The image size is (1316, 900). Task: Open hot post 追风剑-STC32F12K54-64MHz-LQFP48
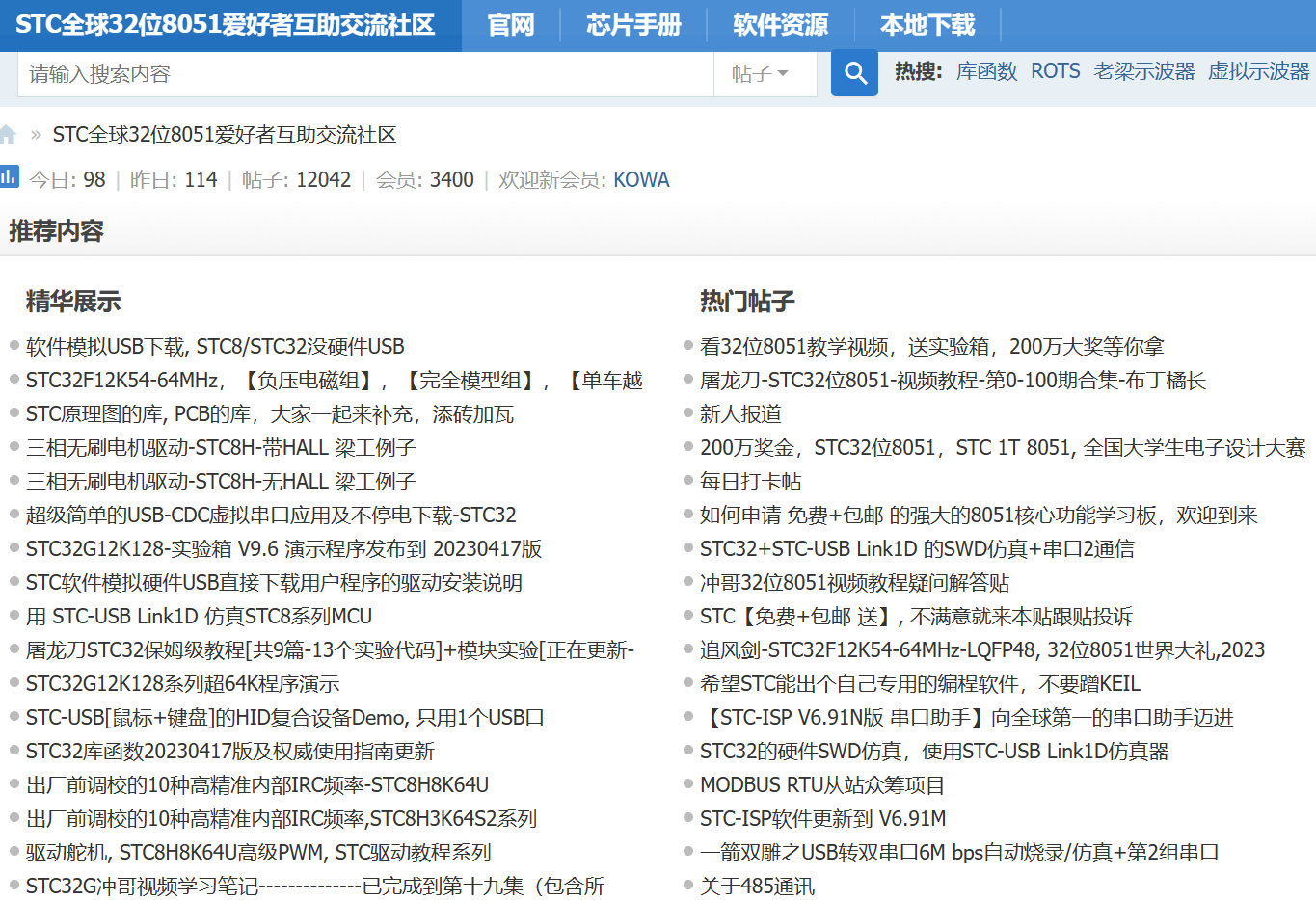[982, 649]
